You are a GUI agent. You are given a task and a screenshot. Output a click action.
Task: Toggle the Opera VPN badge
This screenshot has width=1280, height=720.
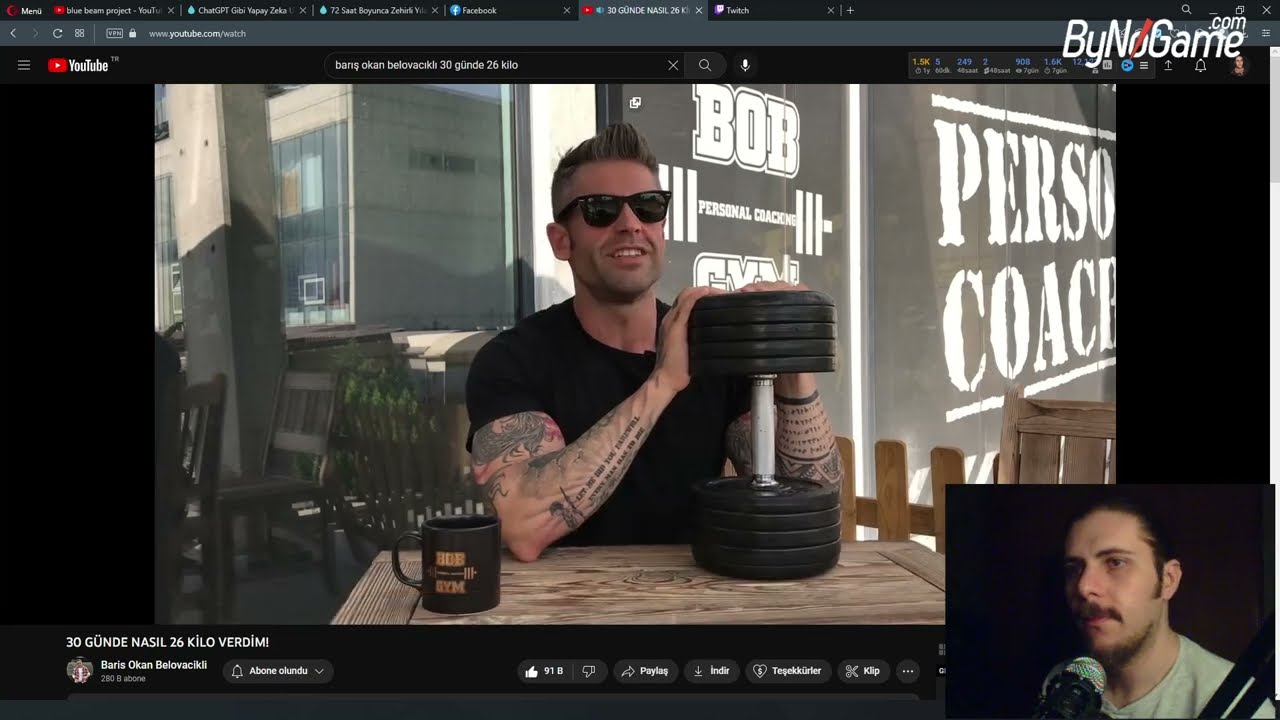(114, 33)
